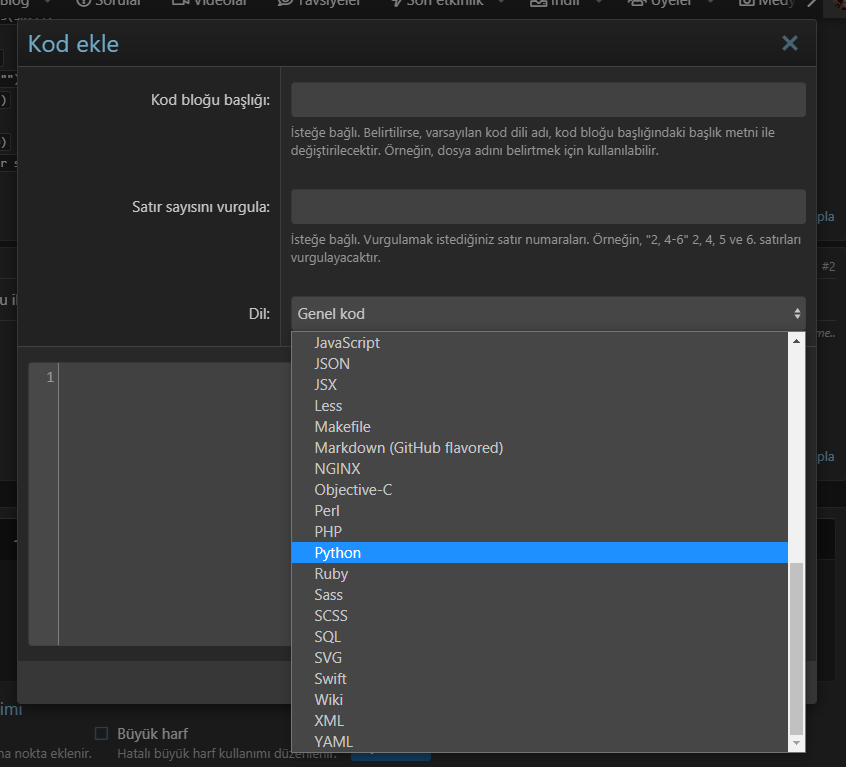Click the Satır sayısını vurgula input field
The image size is (846, 767).
tap(548, 206)
